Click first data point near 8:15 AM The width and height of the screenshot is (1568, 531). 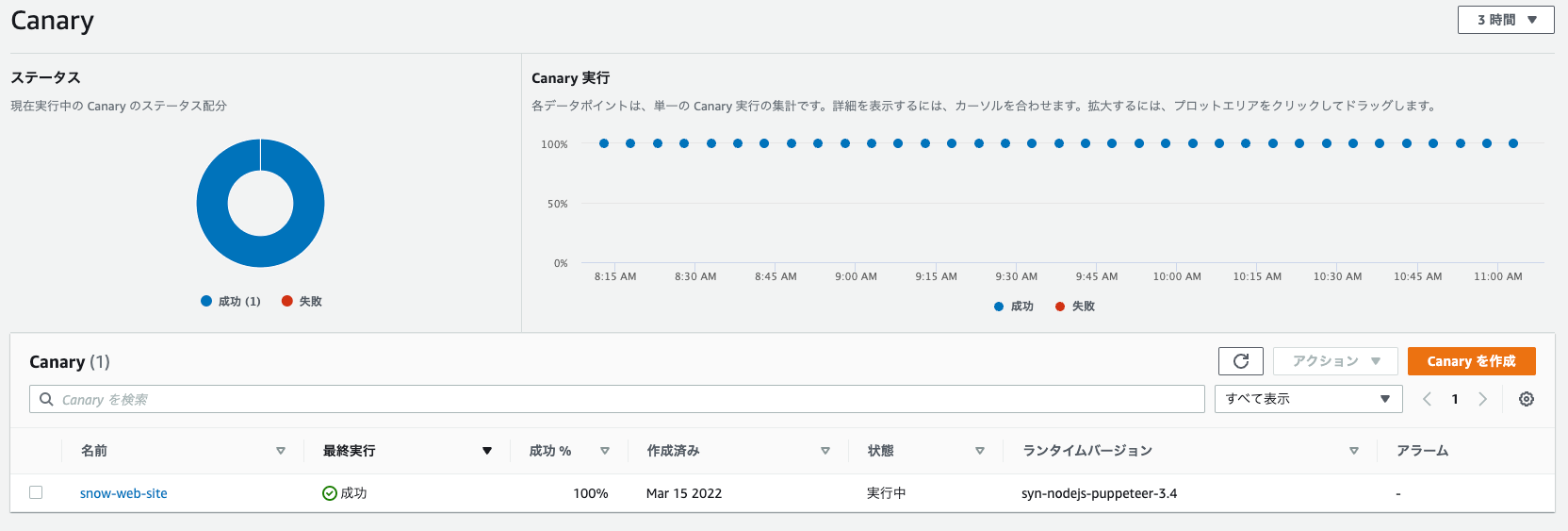(604, 143)
